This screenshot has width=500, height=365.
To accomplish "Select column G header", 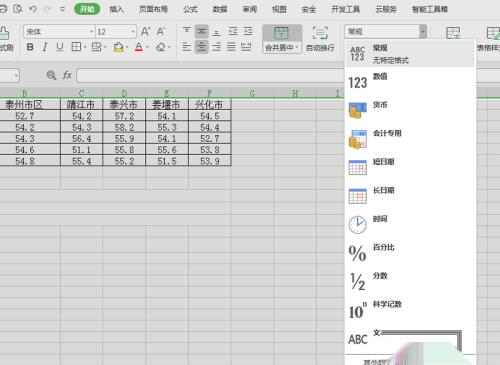I will [x=252, y=93].
